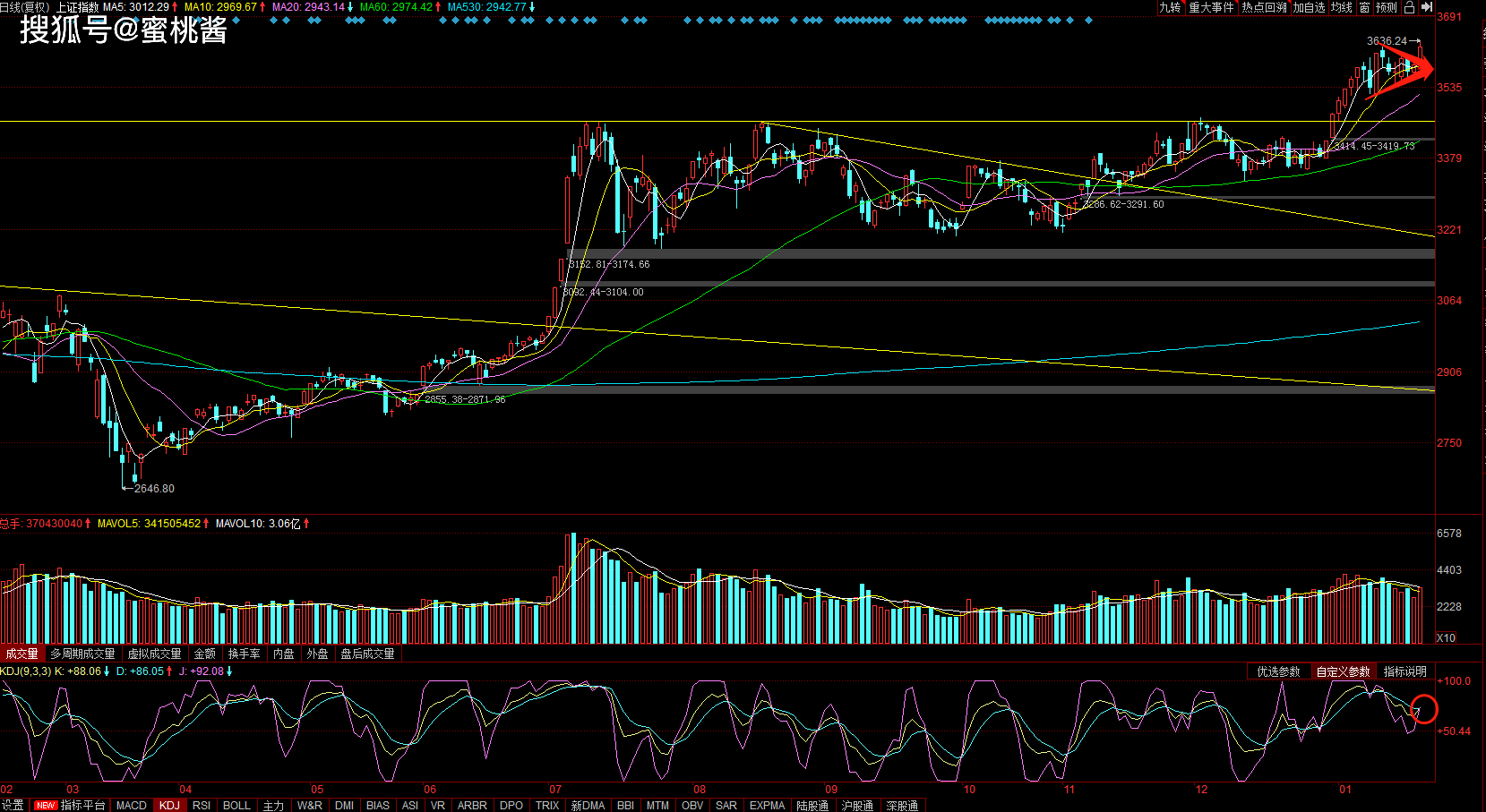Switch to the 新DMA indicator
The height and width of the screenshot is (812, 1486).
coord(588,806)
